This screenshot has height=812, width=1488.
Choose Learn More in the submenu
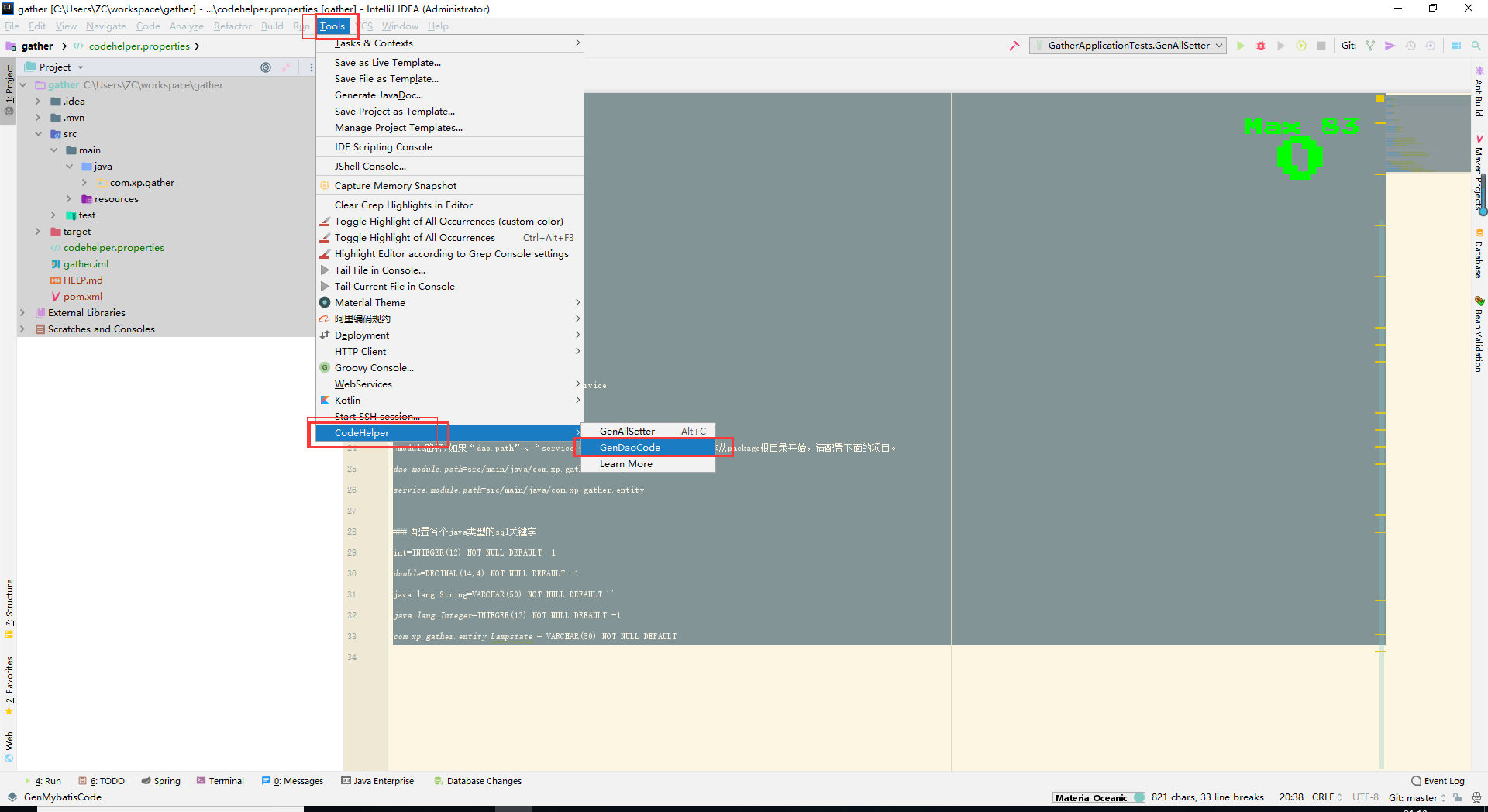[647, 464]
